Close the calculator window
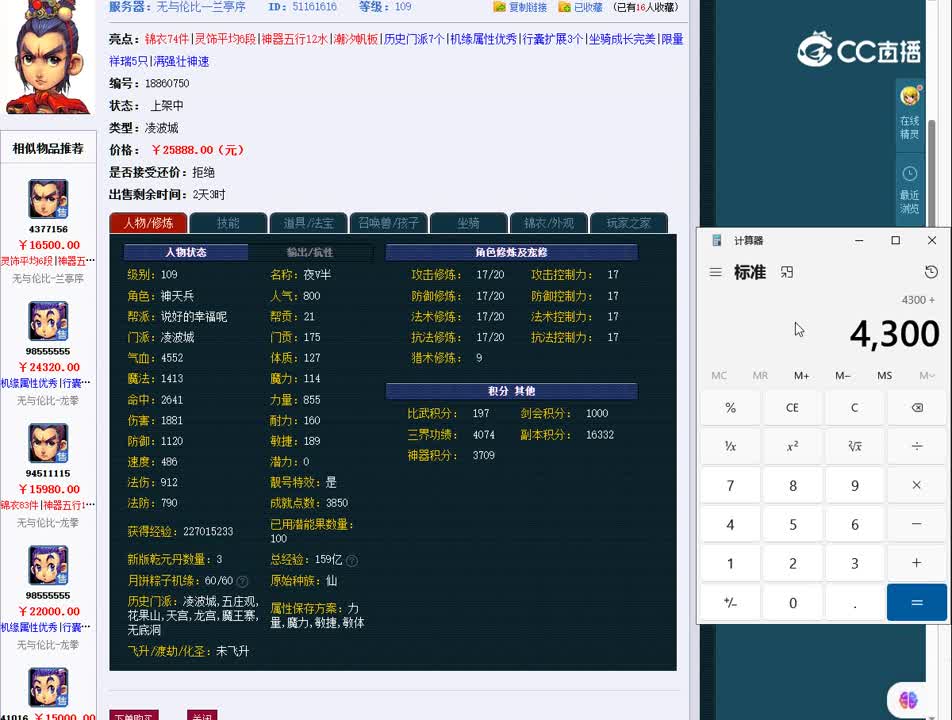Image resolution: width=952 pixels, height=720 pixels. pyautogui.click(x=931, y=240)
